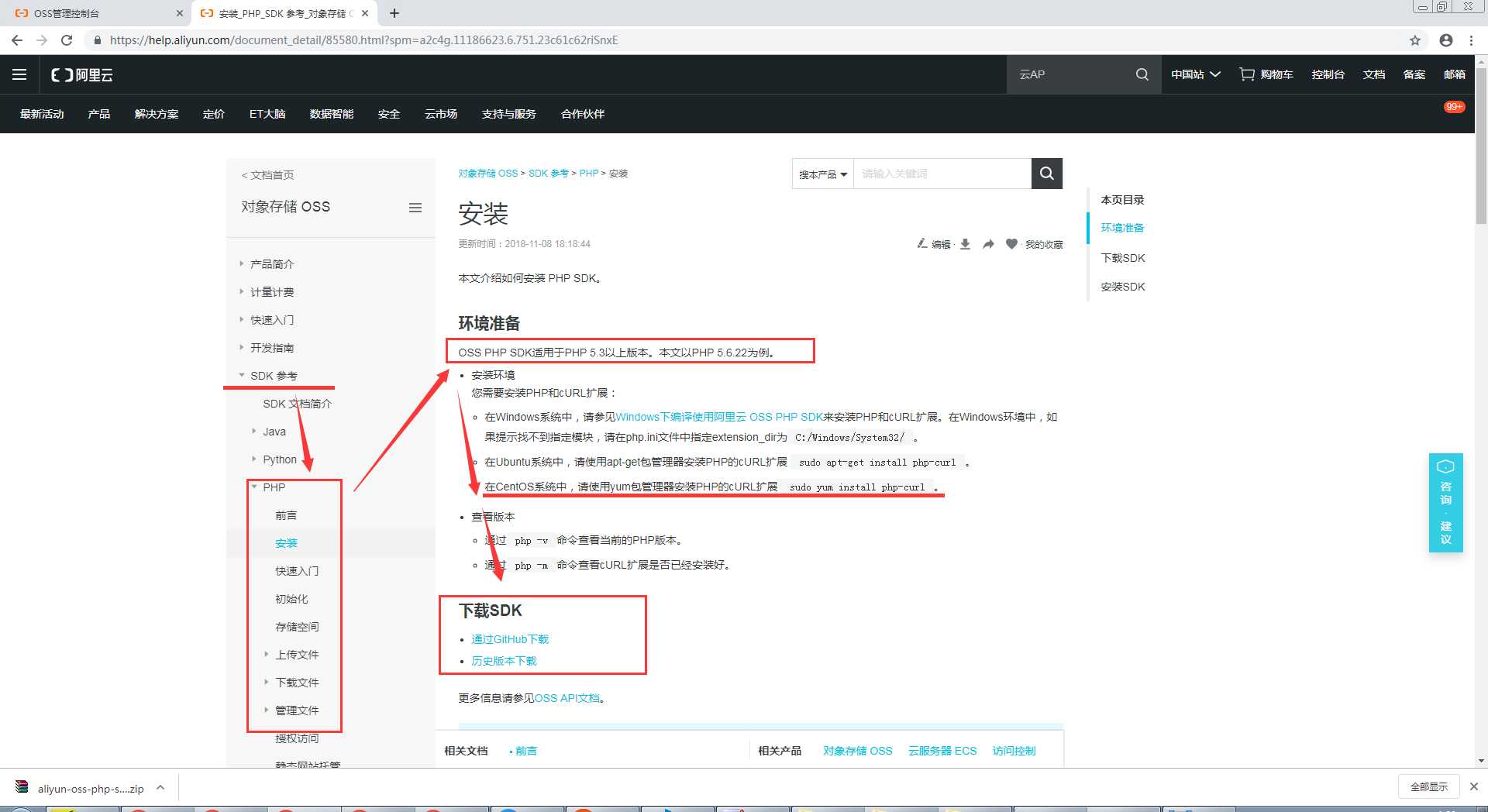Click 控制台 in the header
This screenshot has width=1488, height=812.
coord(1328,74)
